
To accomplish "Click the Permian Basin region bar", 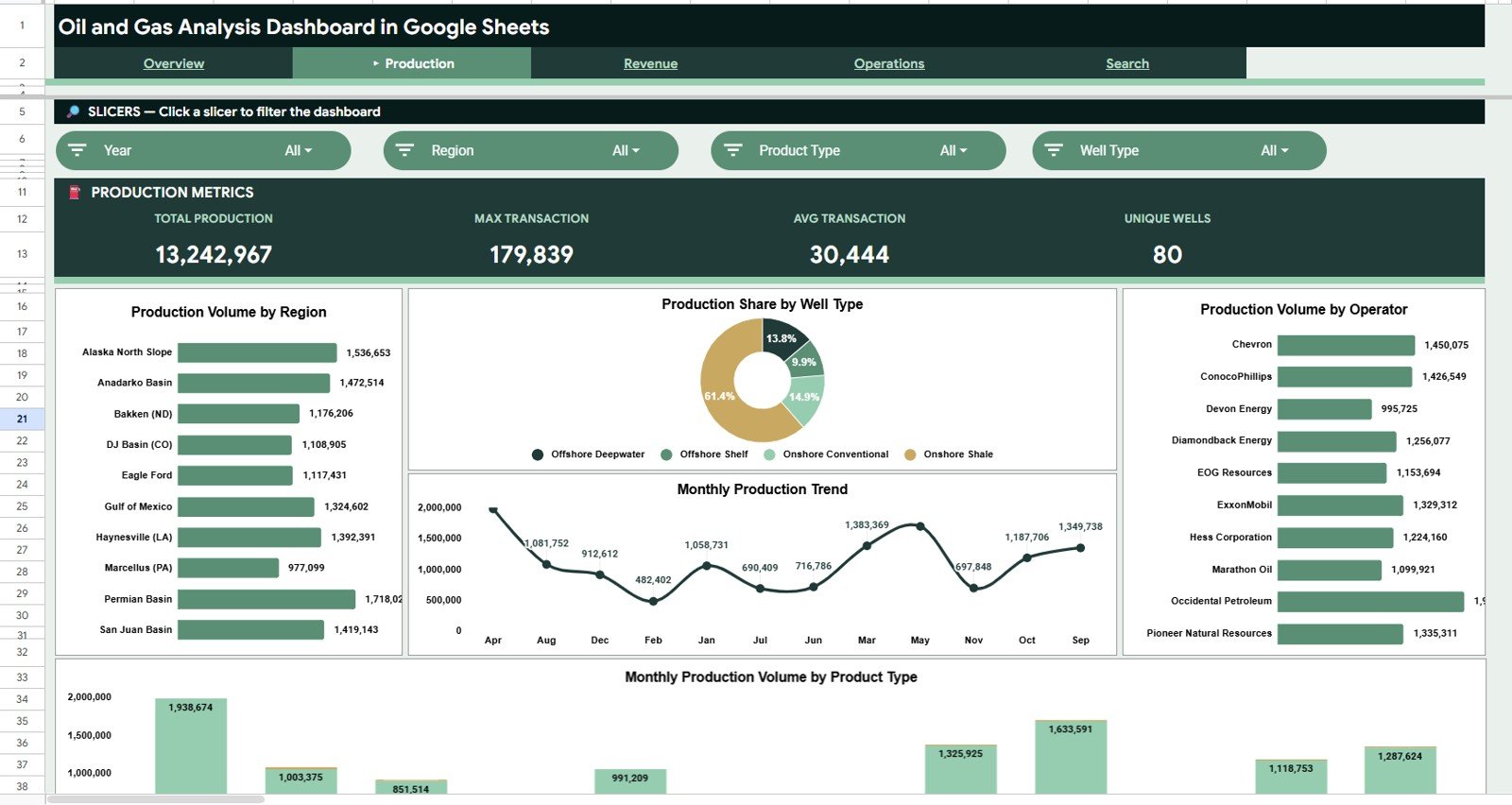I will 266,599.
